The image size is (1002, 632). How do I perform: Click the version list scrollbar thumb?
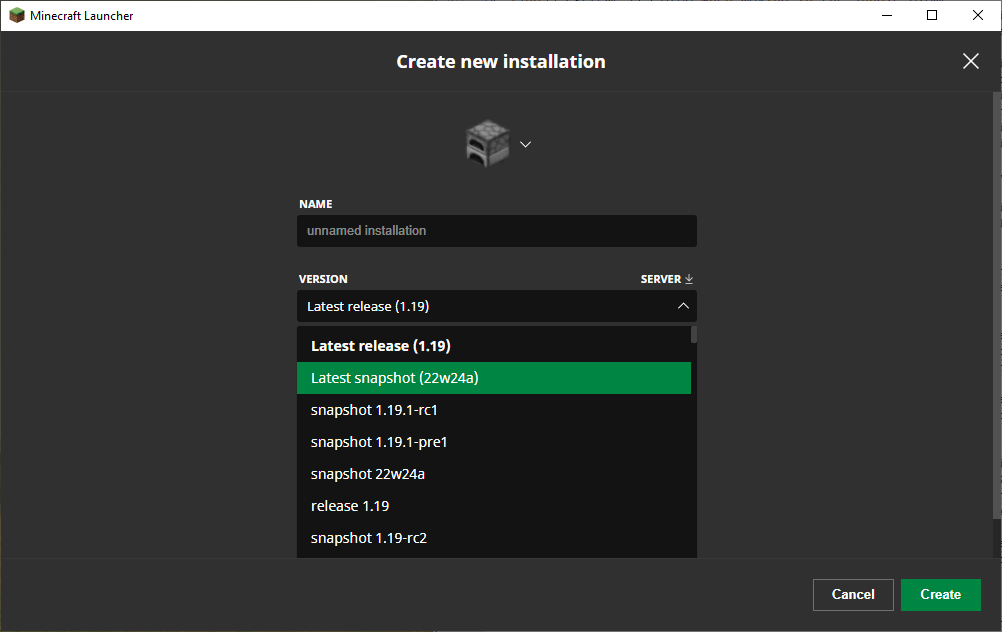click(694, 335)
